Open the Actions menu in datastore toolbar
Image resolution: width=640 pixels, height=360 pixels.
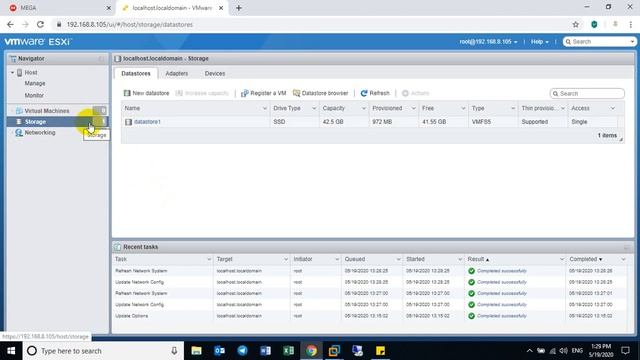coord(416,93)
